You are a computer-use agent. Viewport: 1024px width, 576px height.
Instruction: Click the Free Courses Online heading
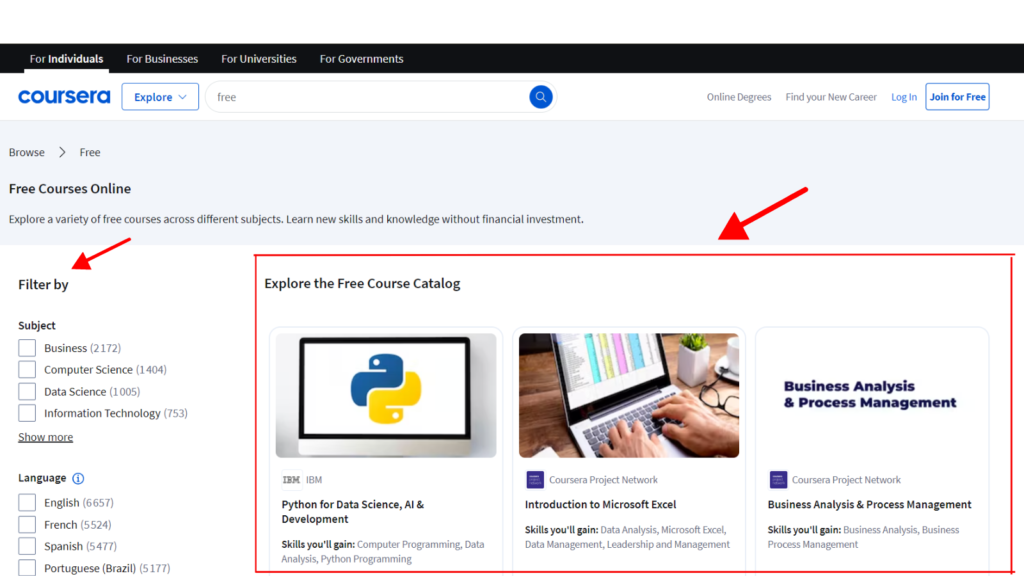point(70,189)
